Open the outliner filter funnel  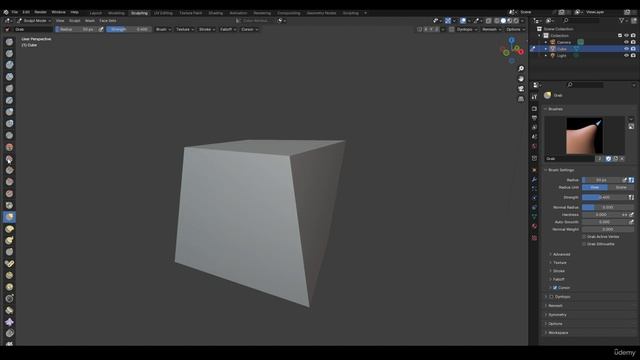coord(622,20)
